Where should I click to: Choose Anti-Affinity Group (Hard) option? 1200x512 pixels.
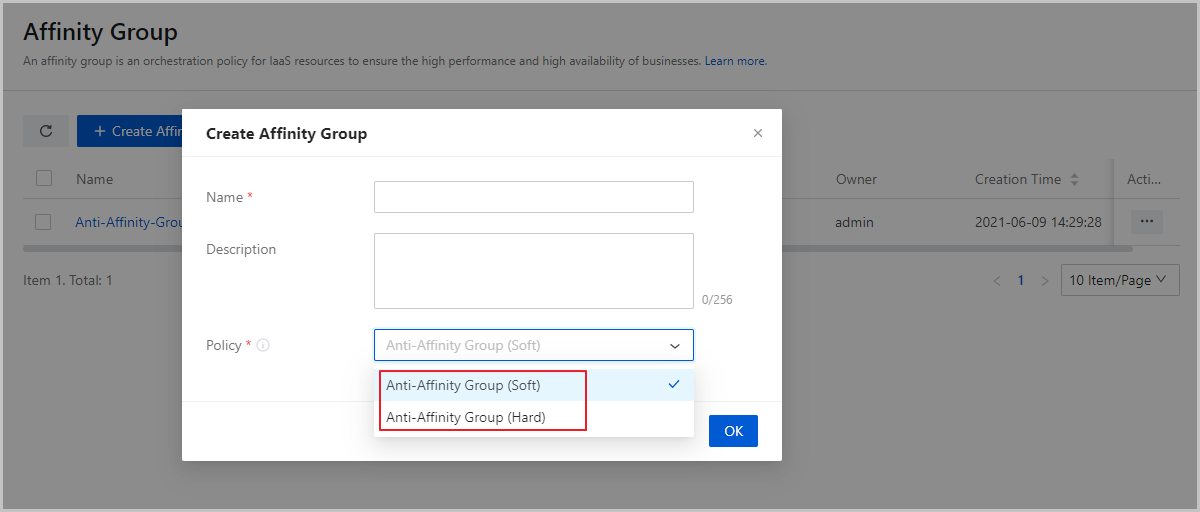465,417
